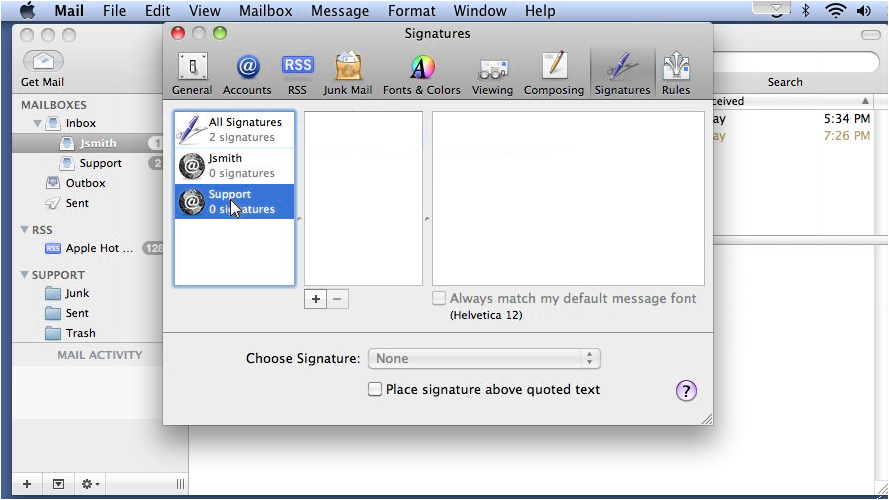Open the Message menu

(340, 10)
